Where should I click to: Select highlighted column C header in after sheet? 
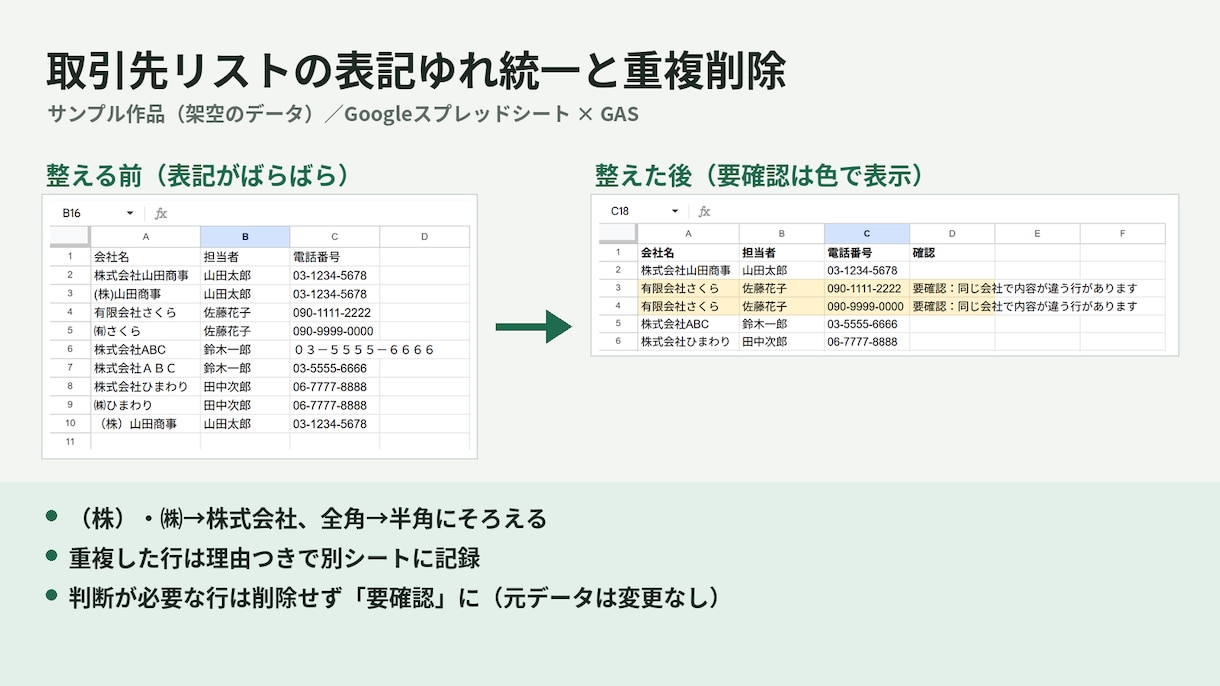click(x=867, y=234)
